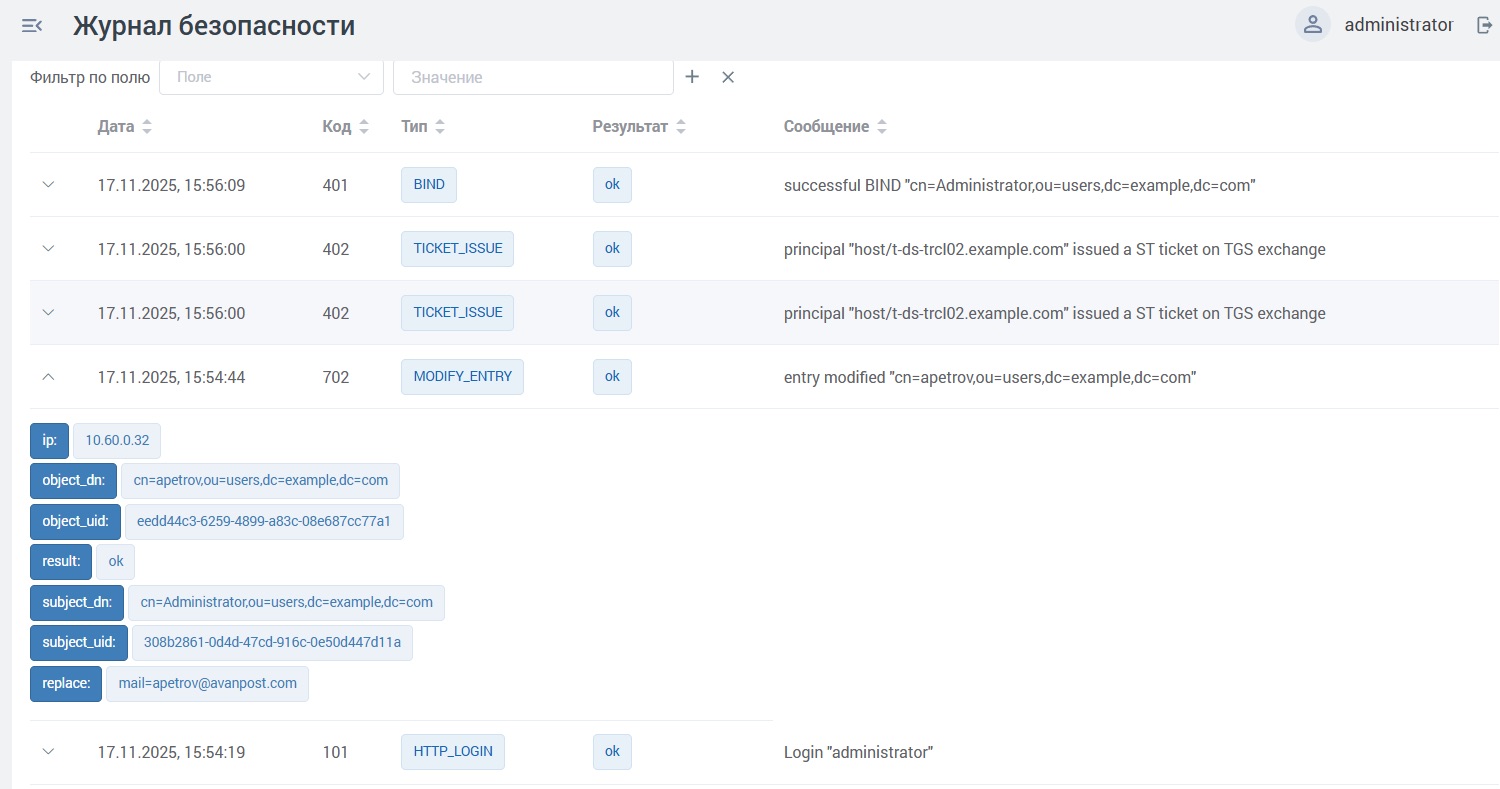Viewport: 1500px width, 789px height.
Task: Expand the first TICKET_ISSUE row
Action: pos(48,249)
